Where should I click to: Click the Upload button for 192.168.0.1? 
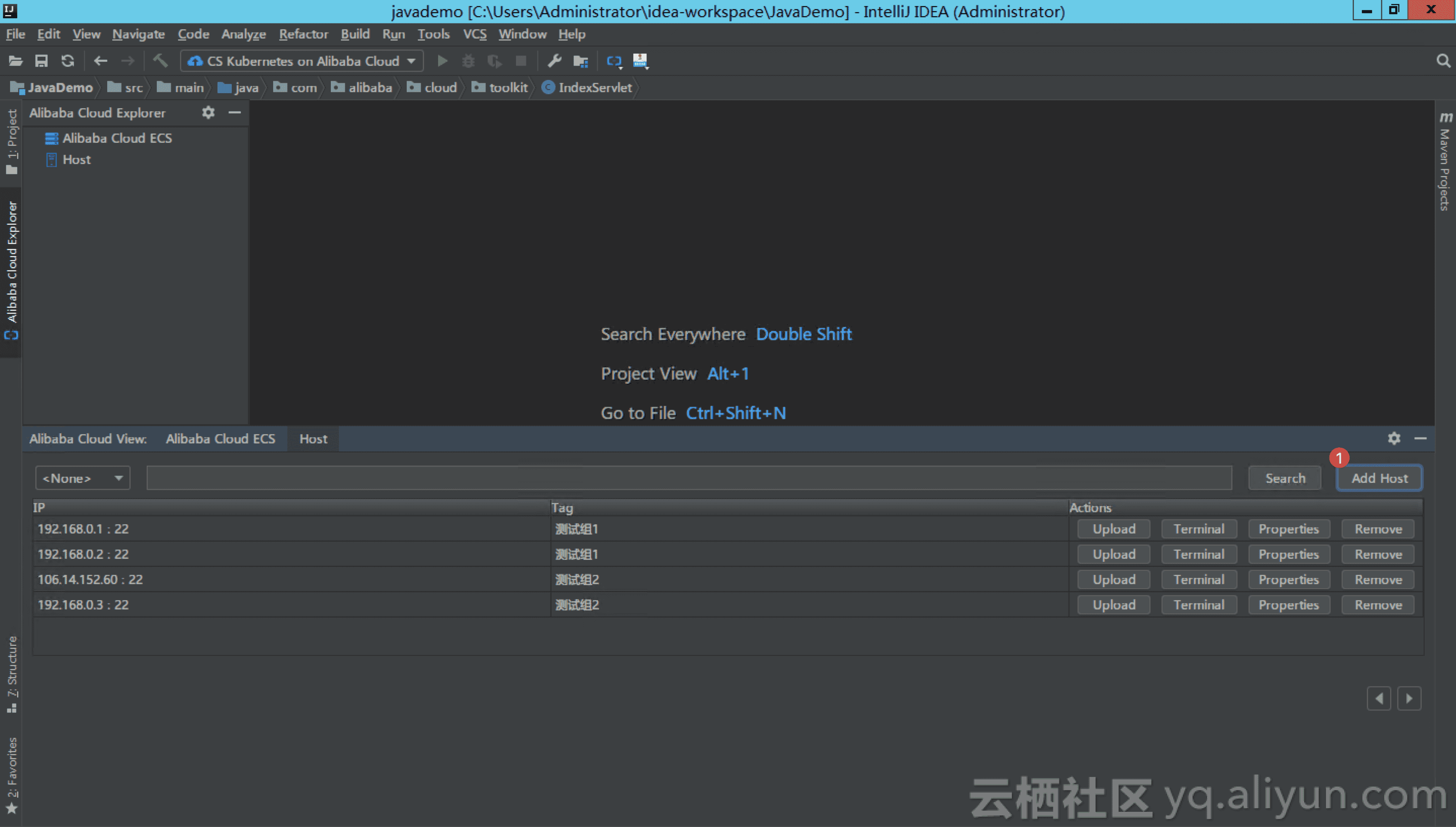(x=1113, y=528)
